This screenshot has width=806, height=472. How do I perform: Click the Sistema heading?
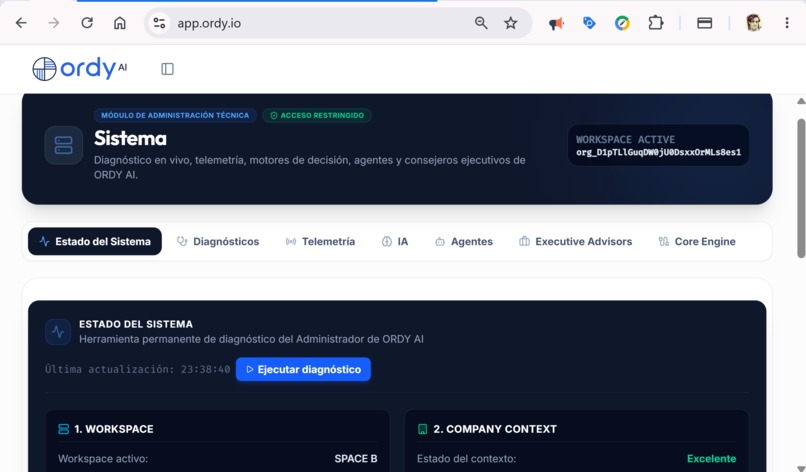click(130, 138)
